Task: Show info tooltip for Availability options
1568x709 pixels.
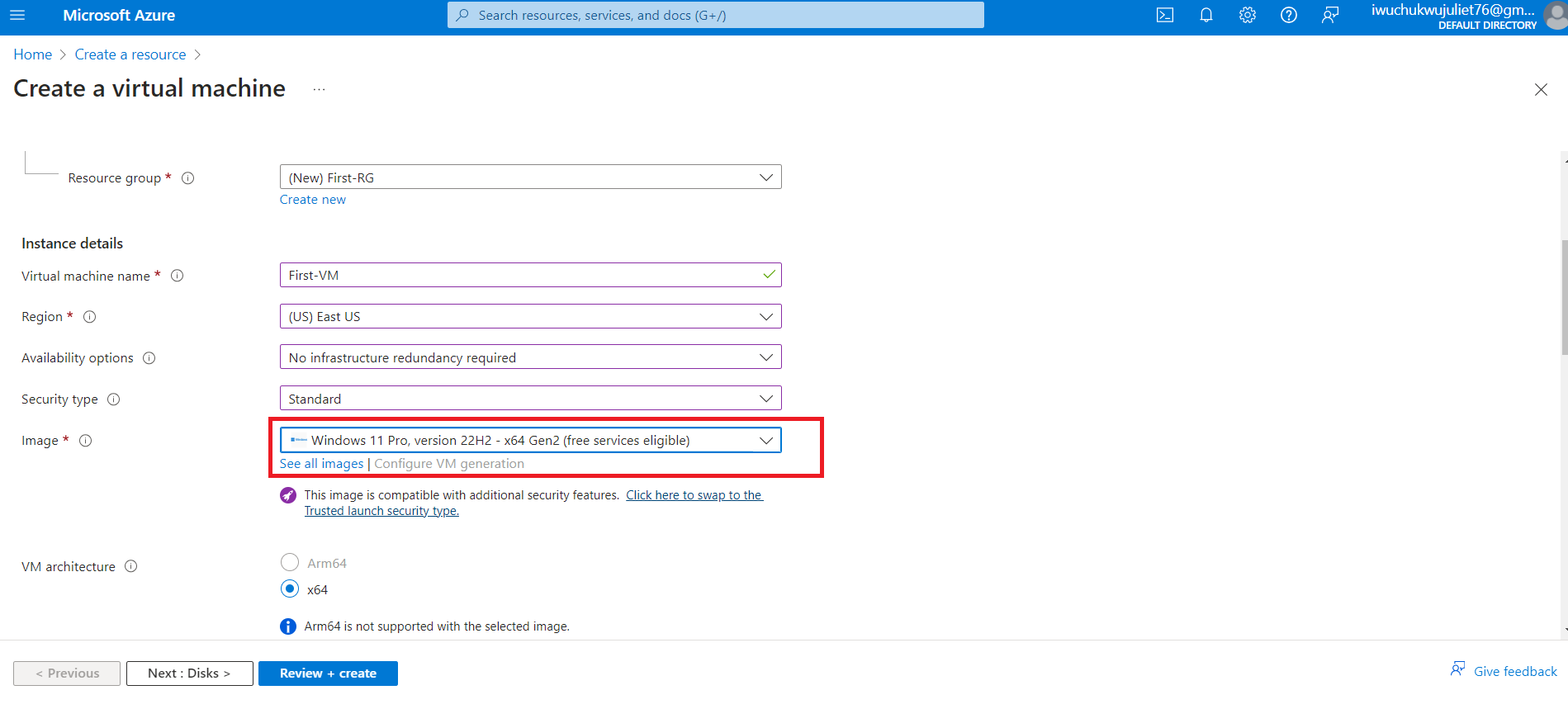Action: pos(149,358)
